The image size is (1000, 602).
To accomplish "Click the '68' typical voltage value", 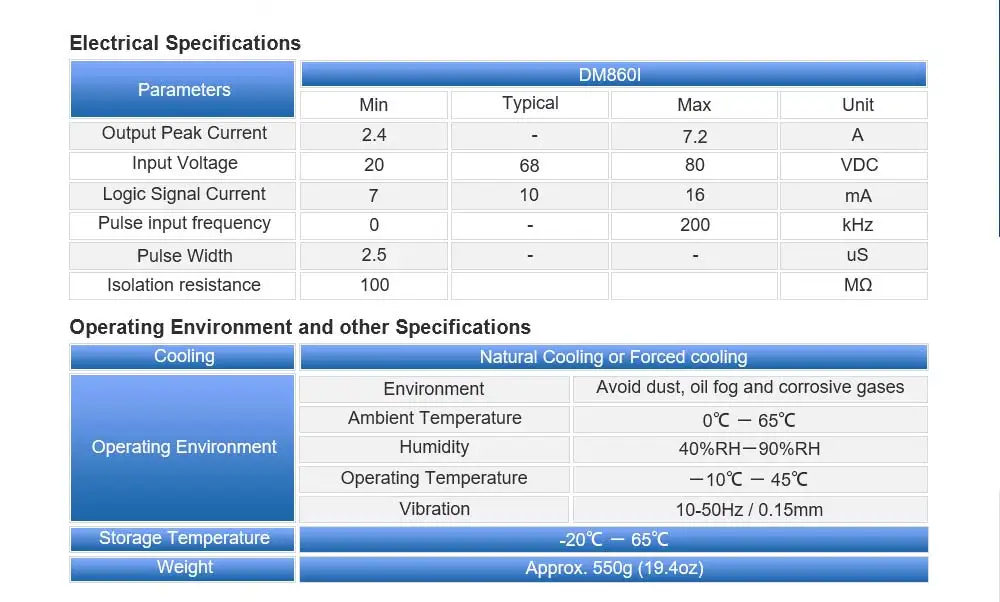I will point(530,165).
